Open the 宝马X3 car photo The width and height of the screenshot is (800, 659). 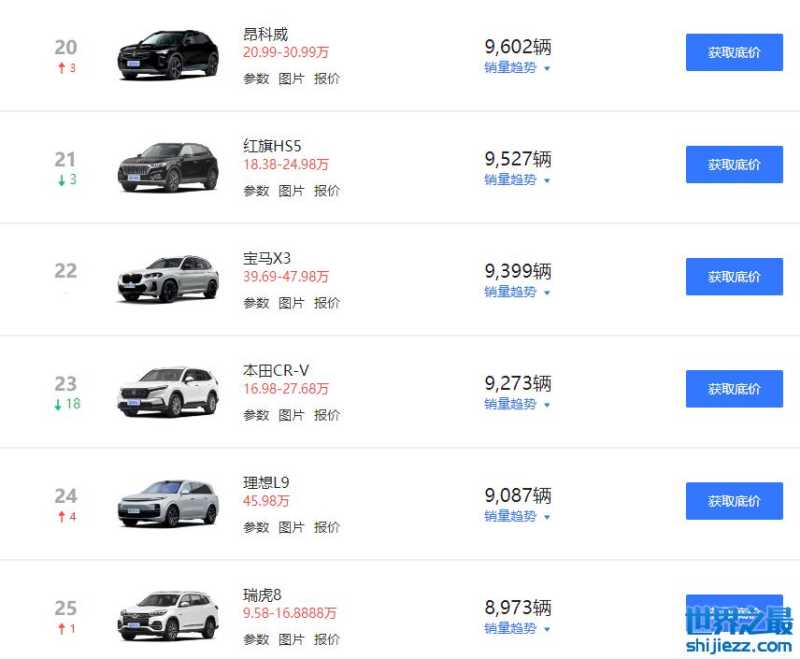167,278
